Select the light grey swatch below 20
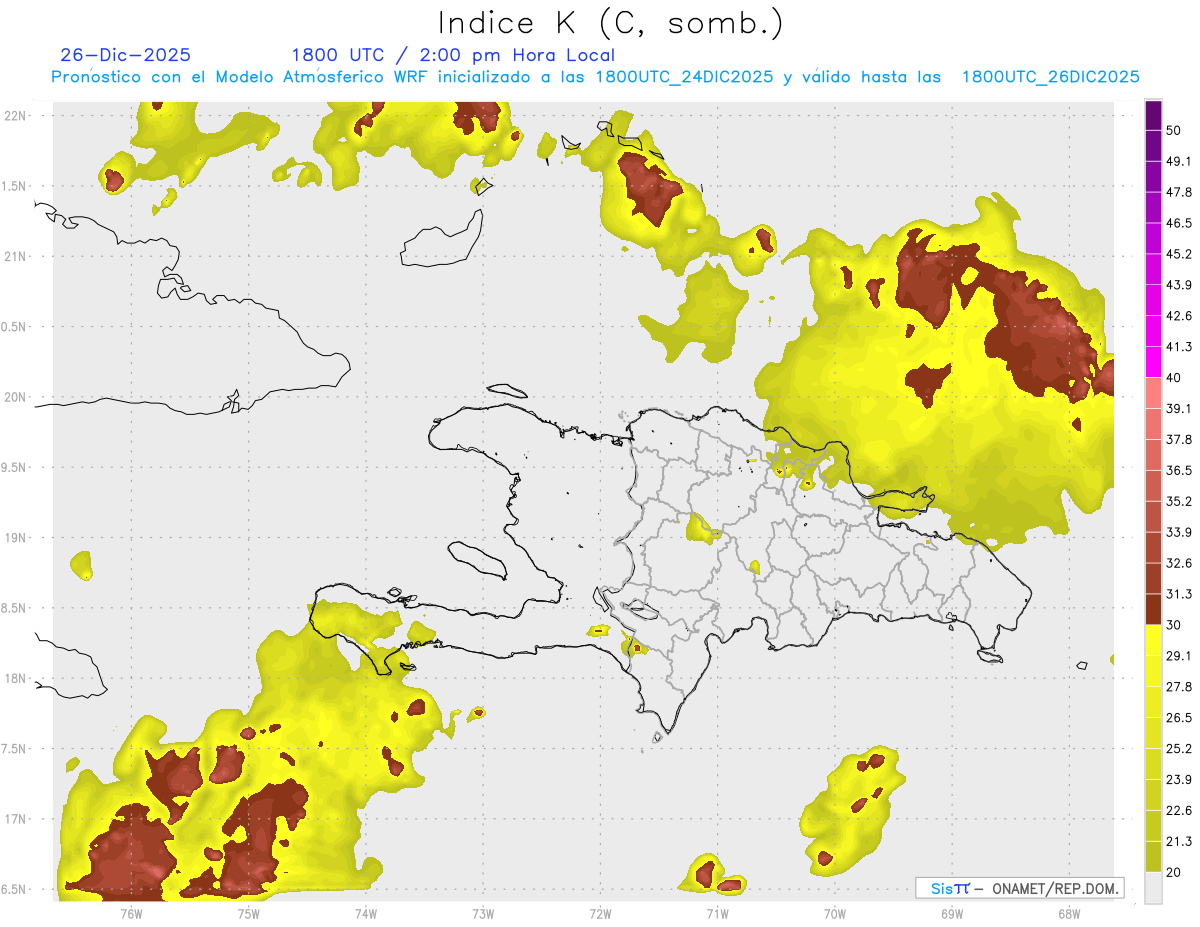The image size is (1200, 927). pyautogui.click(x=1153, y=887)
